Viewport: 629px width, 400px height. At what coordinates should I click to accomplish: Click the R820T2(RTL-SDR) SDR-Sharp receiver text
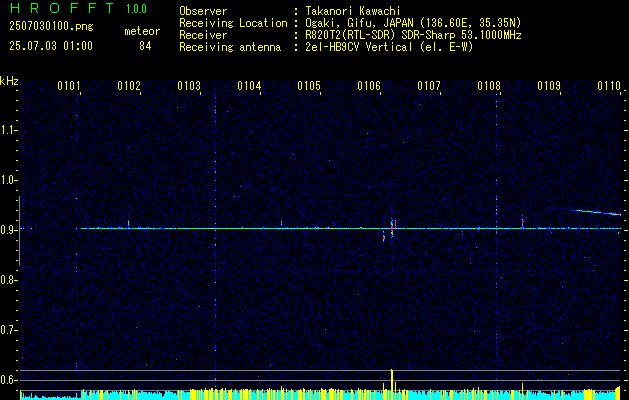(414, 35)
